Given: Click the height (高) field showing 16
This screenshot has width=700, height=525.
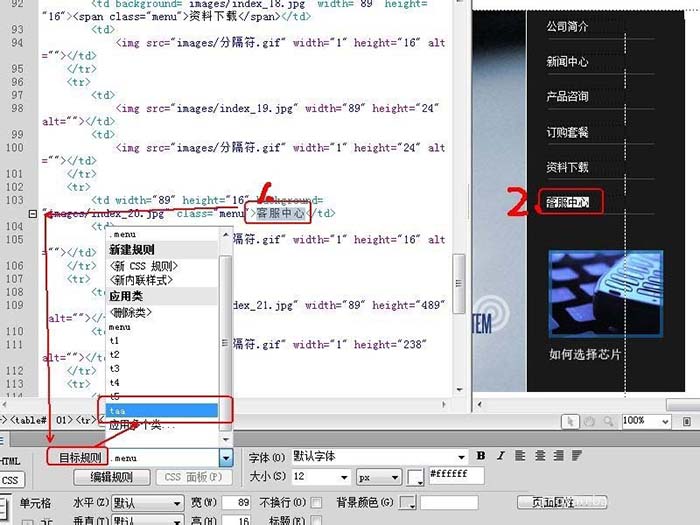Looking at the screenshot, I should point(236,520).
